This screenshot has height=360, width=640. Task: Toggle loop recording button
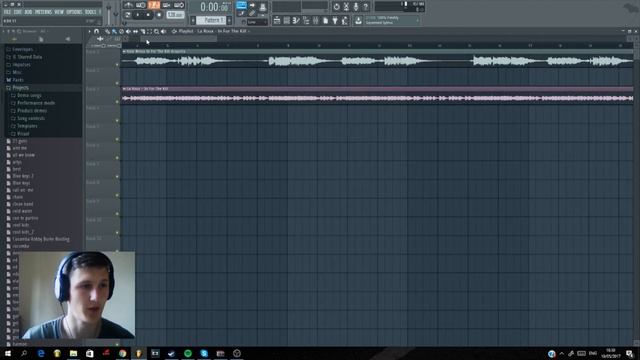tap(179, 5)
